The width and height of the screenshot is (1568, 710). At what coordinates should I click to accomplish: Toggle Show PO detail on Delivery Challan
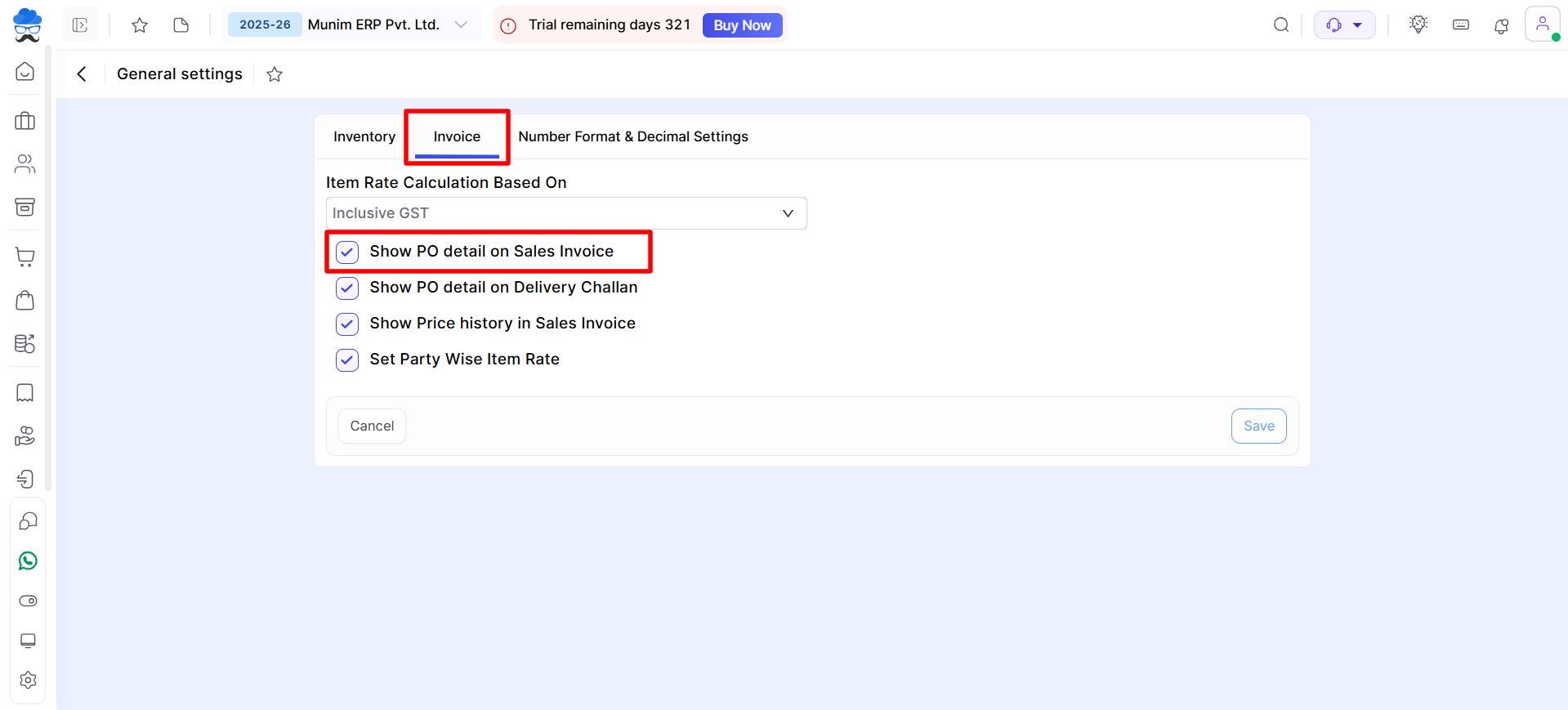click(x=347, y=288)
